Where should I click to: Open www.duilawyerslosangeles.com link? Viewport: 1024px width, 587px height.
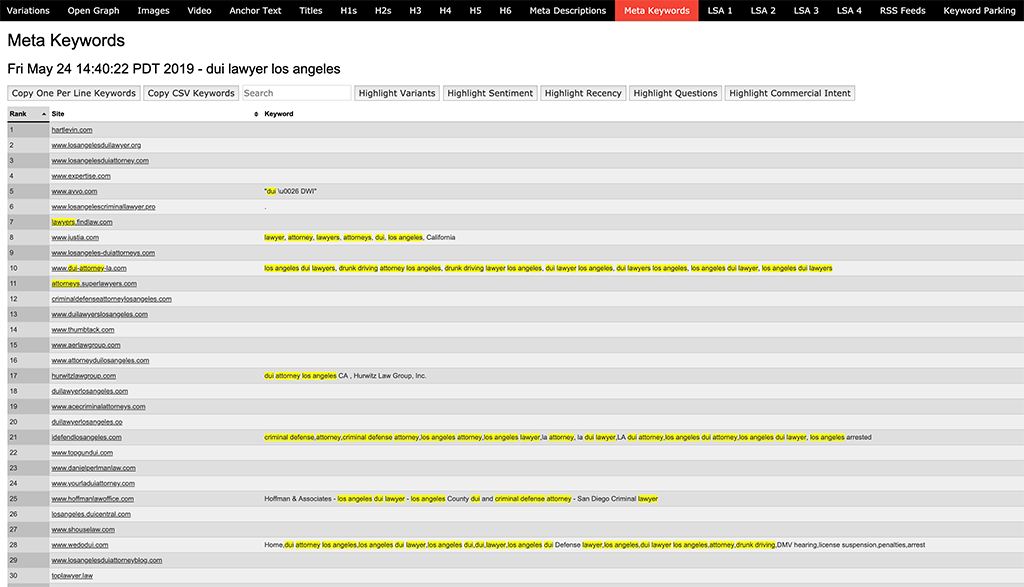tap(99, 314)
